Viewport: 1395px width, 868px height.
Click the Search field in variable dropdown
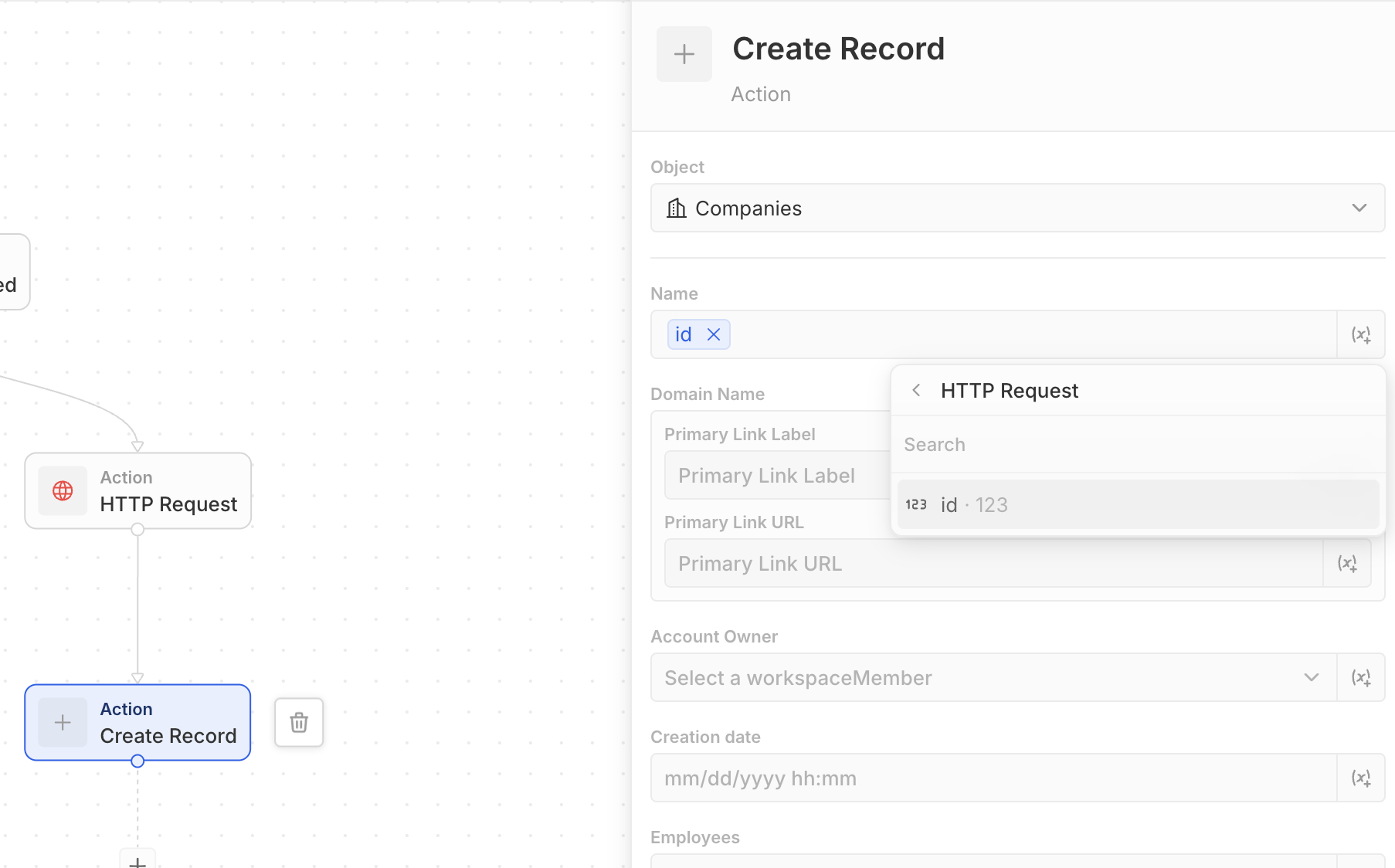pos(1137,445)
